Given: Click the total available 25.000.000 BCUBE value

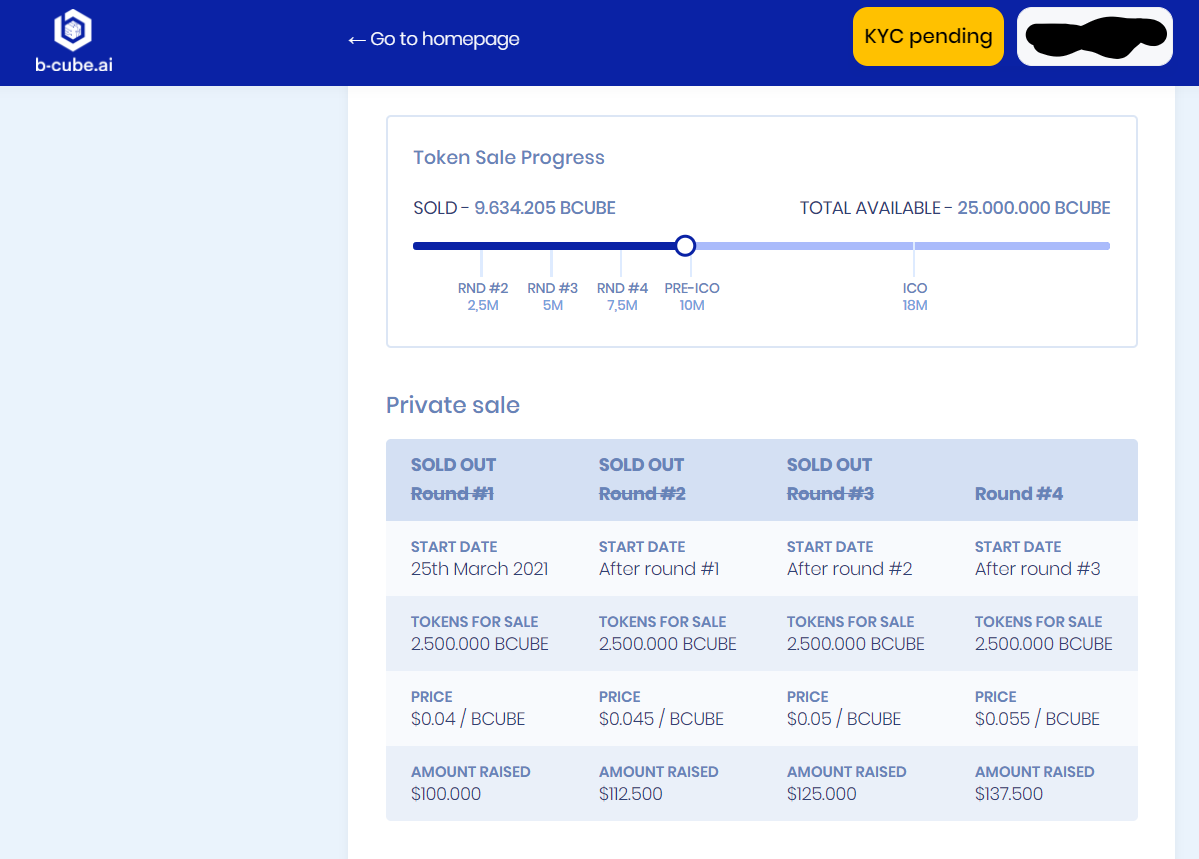Looking at the screenshot, I should 1033,208.
